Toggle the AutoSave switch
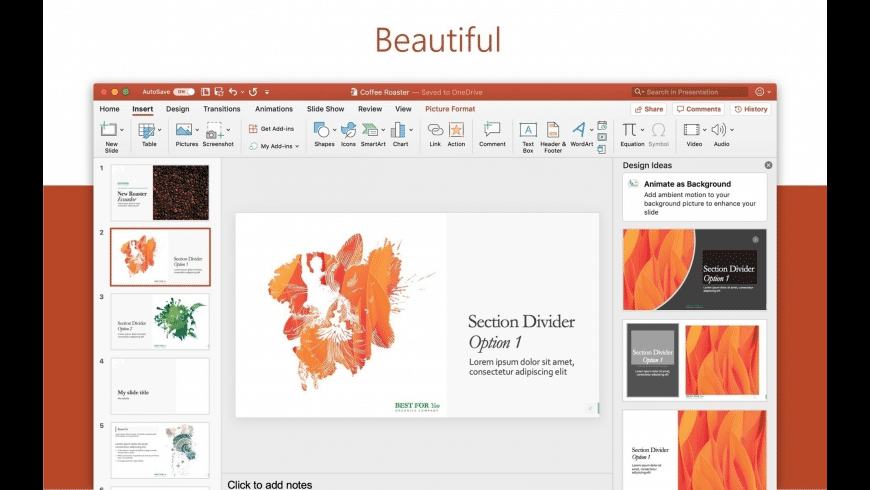The image size is (870, 490). pyautogui.click(x=183, y=92)
